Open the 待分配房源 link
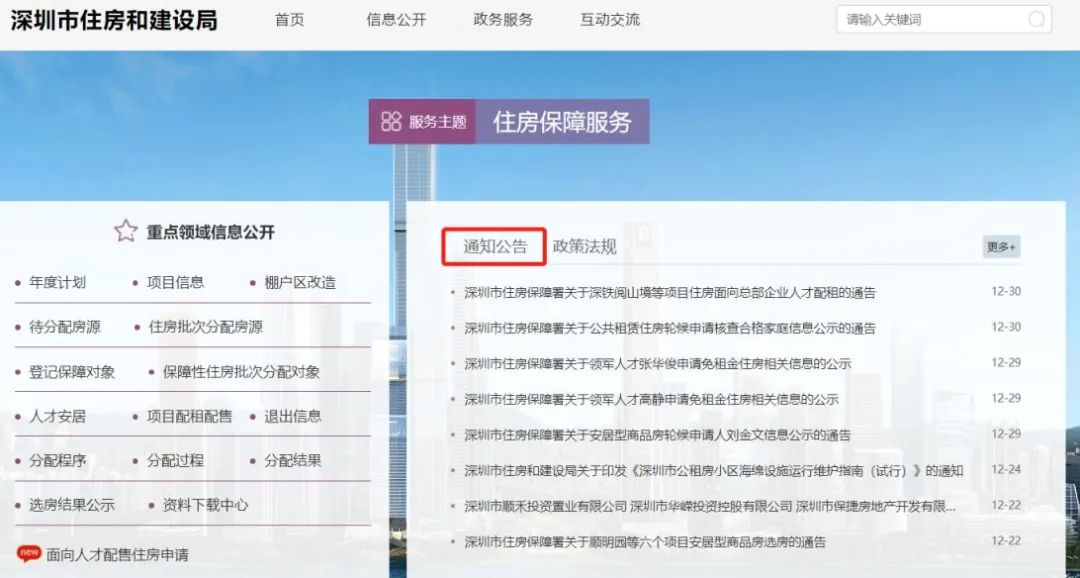 point(64,327)
